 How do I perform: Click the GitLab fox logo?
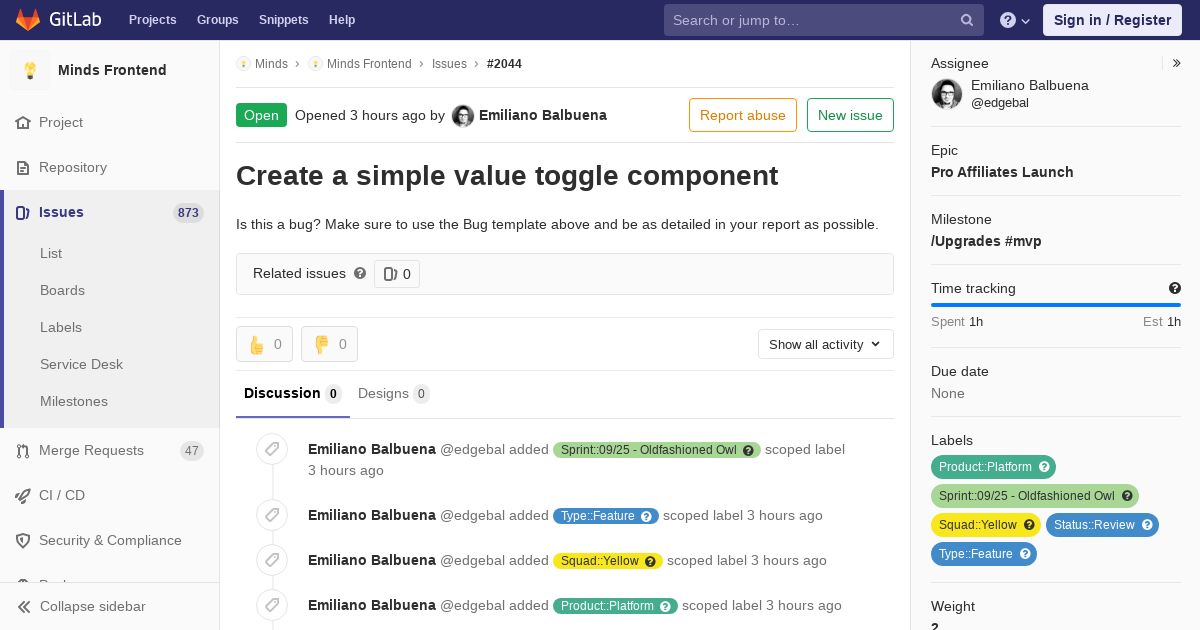[28, 19]
